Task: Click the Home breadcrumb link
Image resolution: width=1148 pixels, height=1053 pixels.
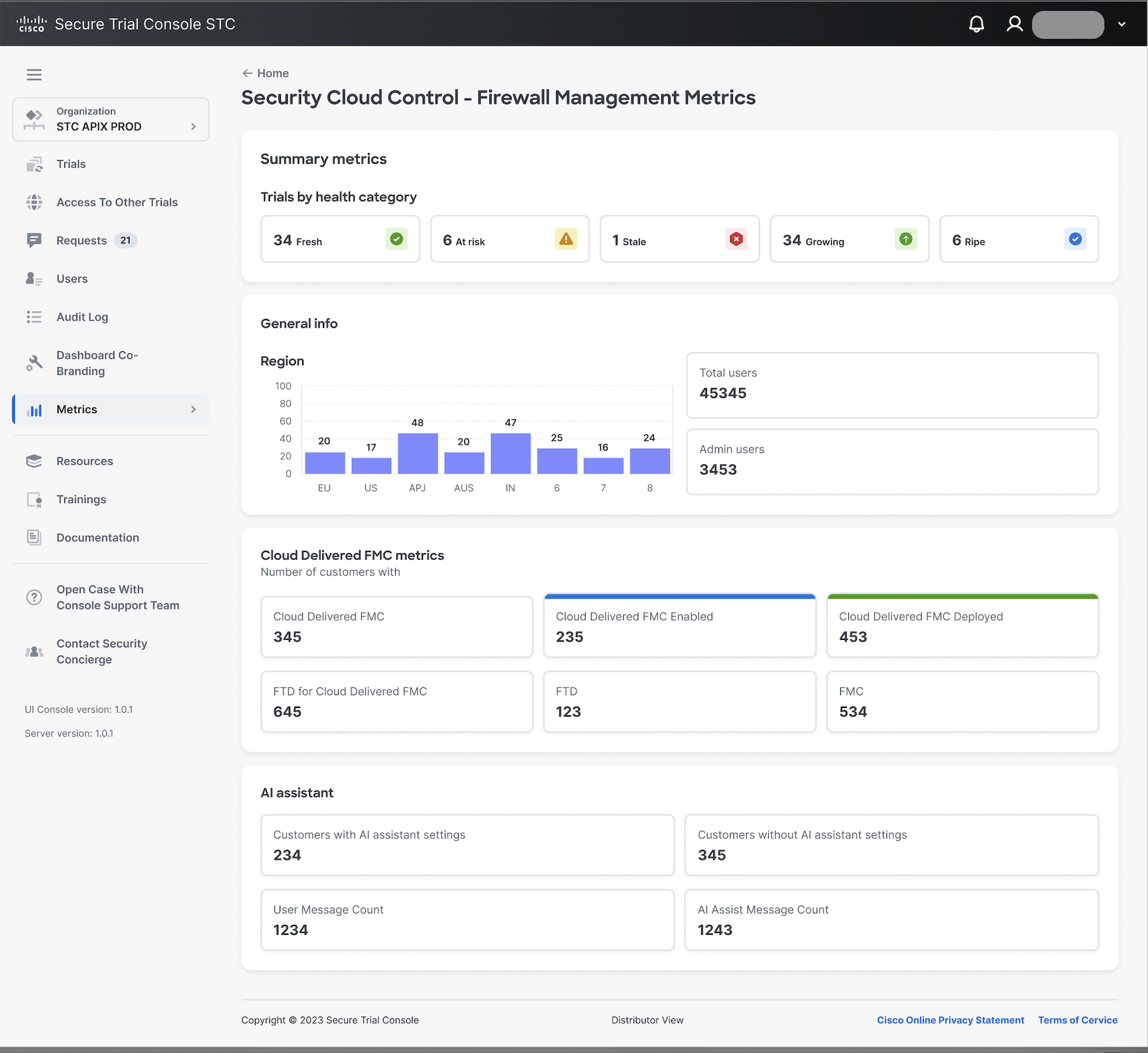Action: pyautogui.click(x=273, y=73)
